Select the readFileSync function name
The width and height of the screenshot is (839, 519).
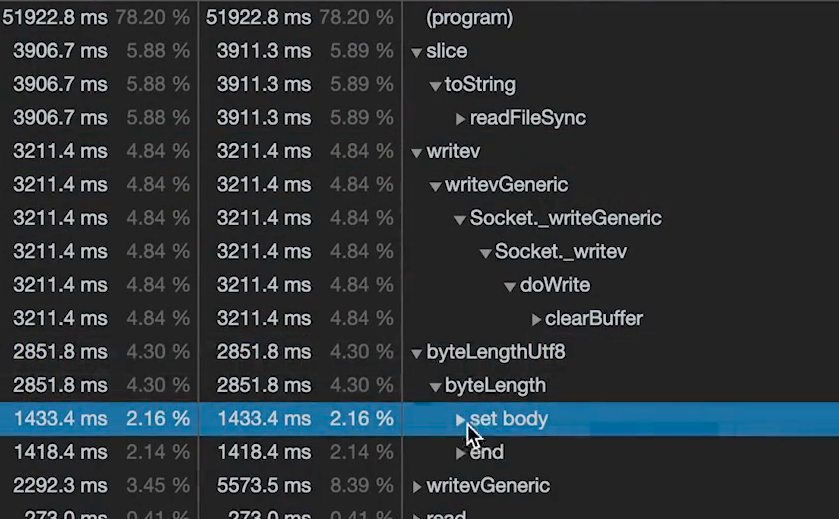click(527, 118)
